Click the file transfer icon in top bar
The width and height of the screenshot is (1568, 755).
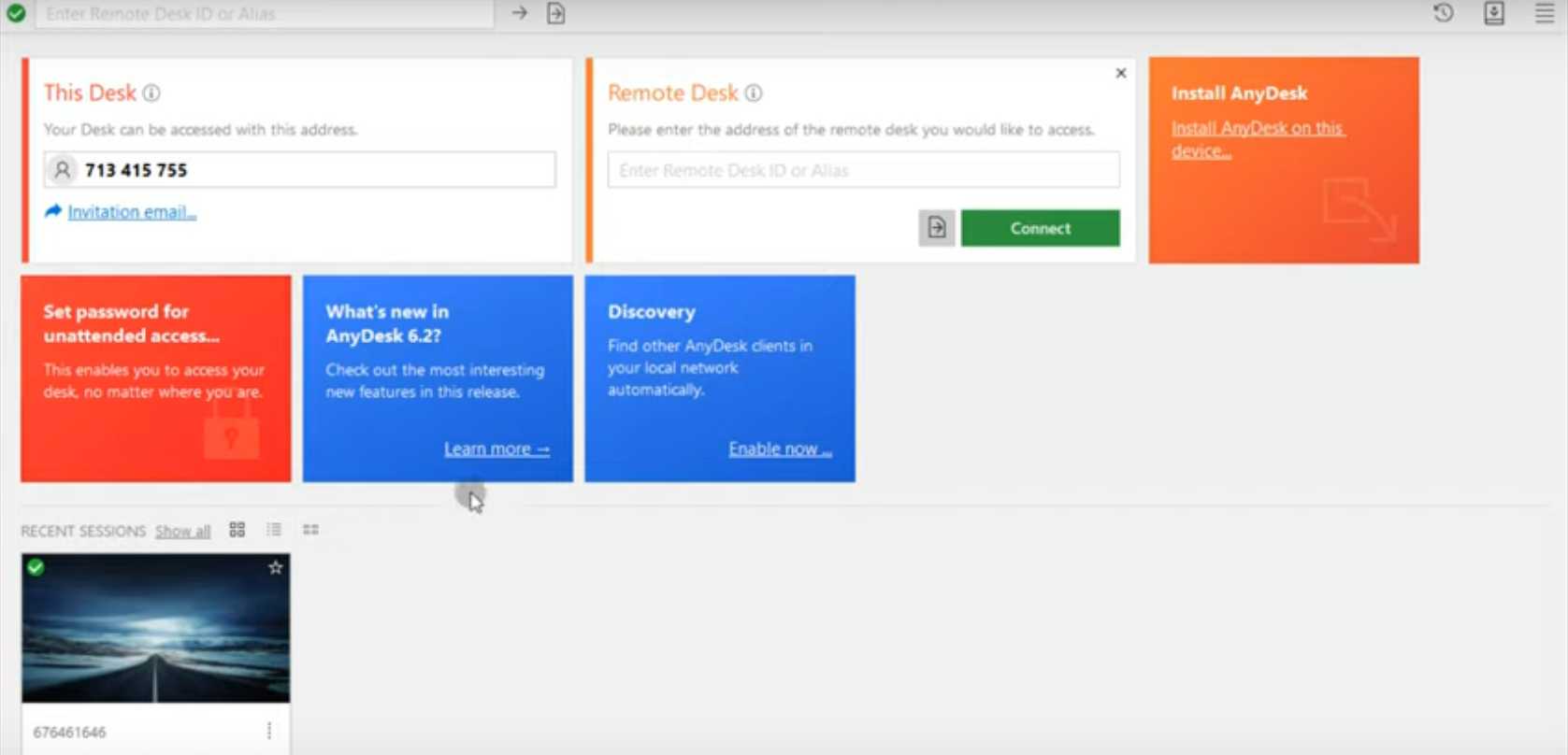[556, 13]
